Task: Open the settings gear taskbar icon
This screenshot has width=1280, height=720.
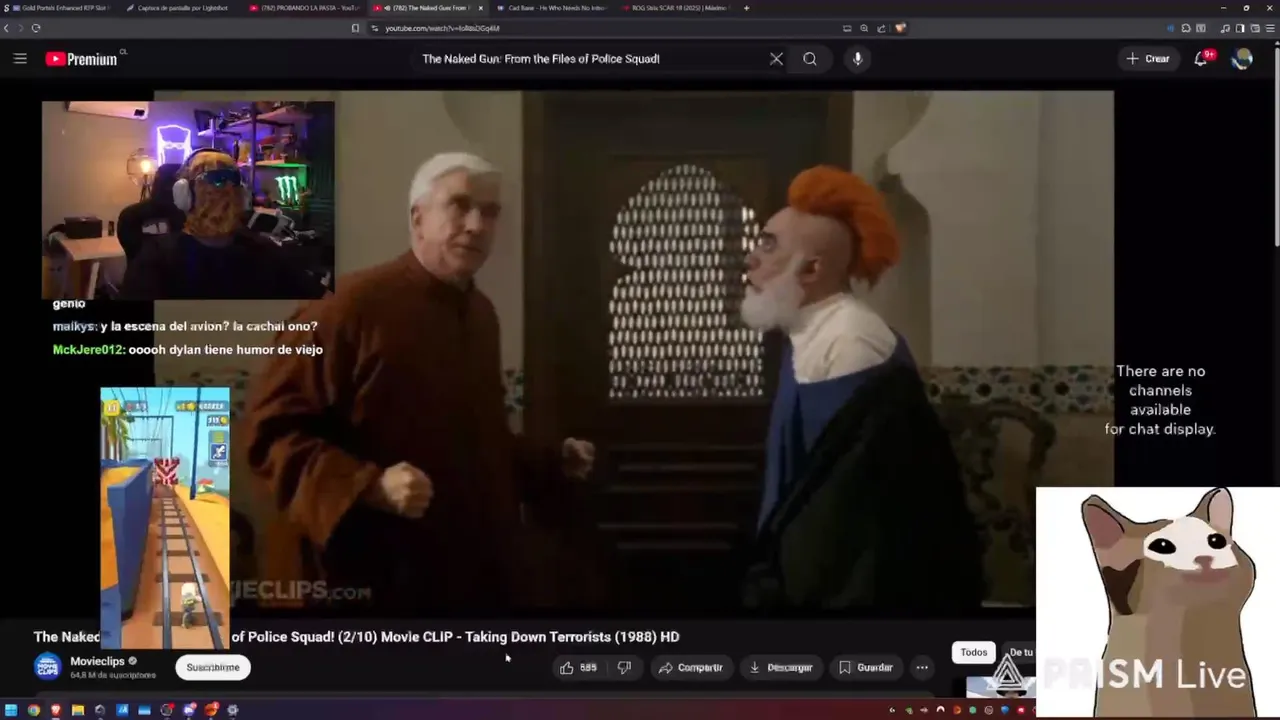Action: (x=233, y=710)
